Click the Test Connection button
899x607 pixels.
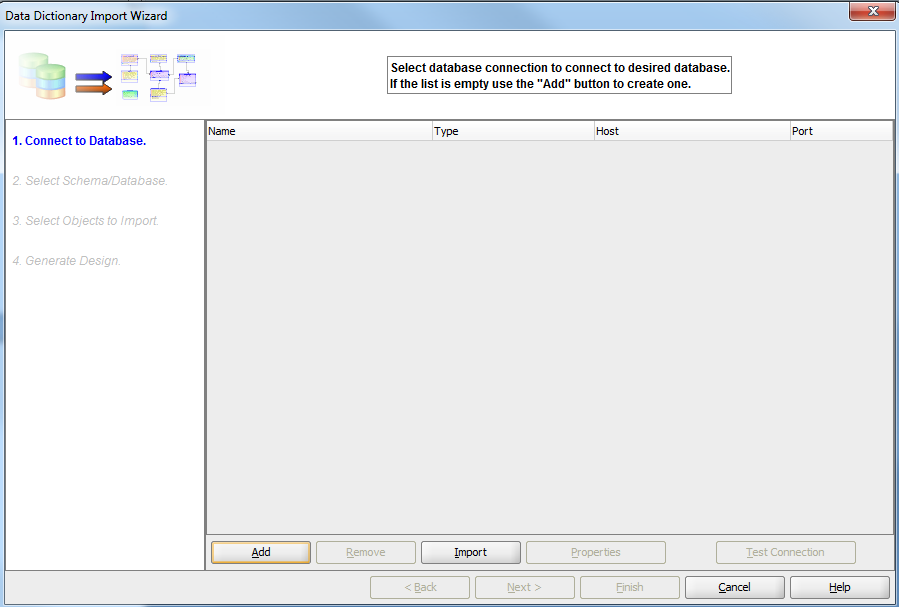[x=785, y=552]
